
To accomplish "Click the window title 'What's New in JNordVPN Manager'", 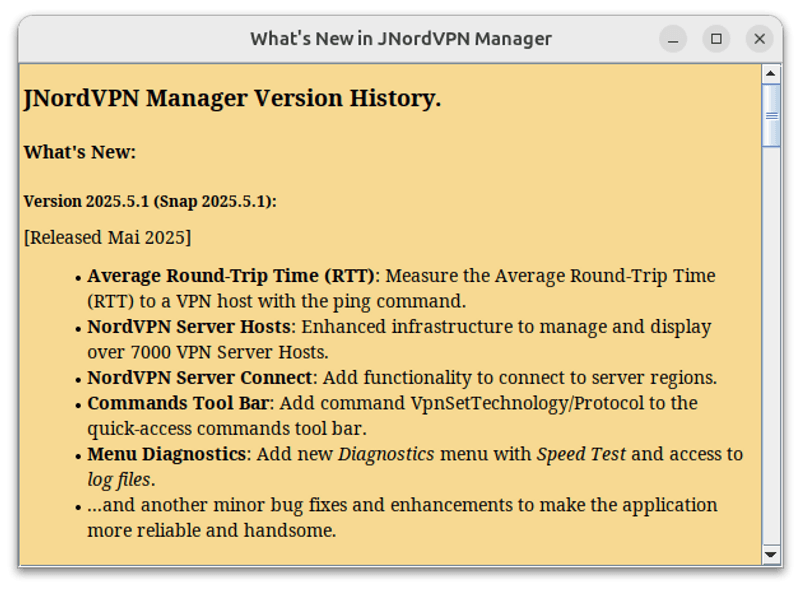I will [401, 39].
